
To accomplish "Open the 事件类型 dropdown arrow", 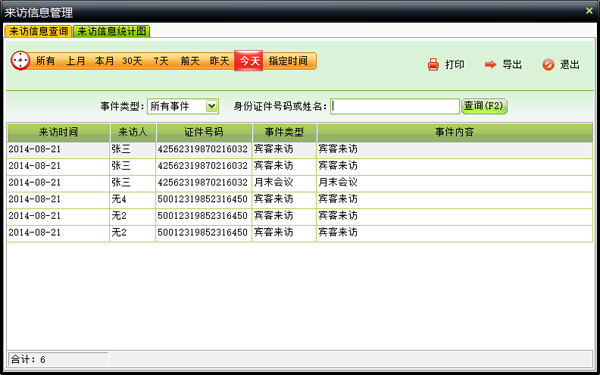I will coord(212,106).
